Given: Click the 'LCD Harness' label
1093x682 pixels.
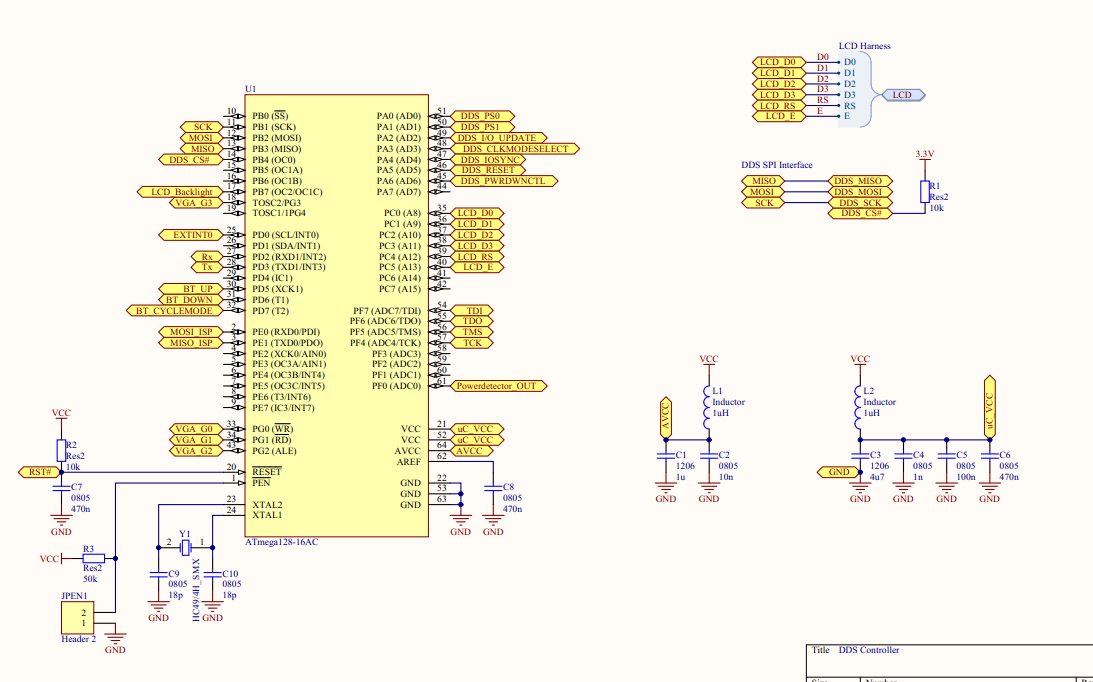Looking at the screenshot, I should (x=864, y=46).
